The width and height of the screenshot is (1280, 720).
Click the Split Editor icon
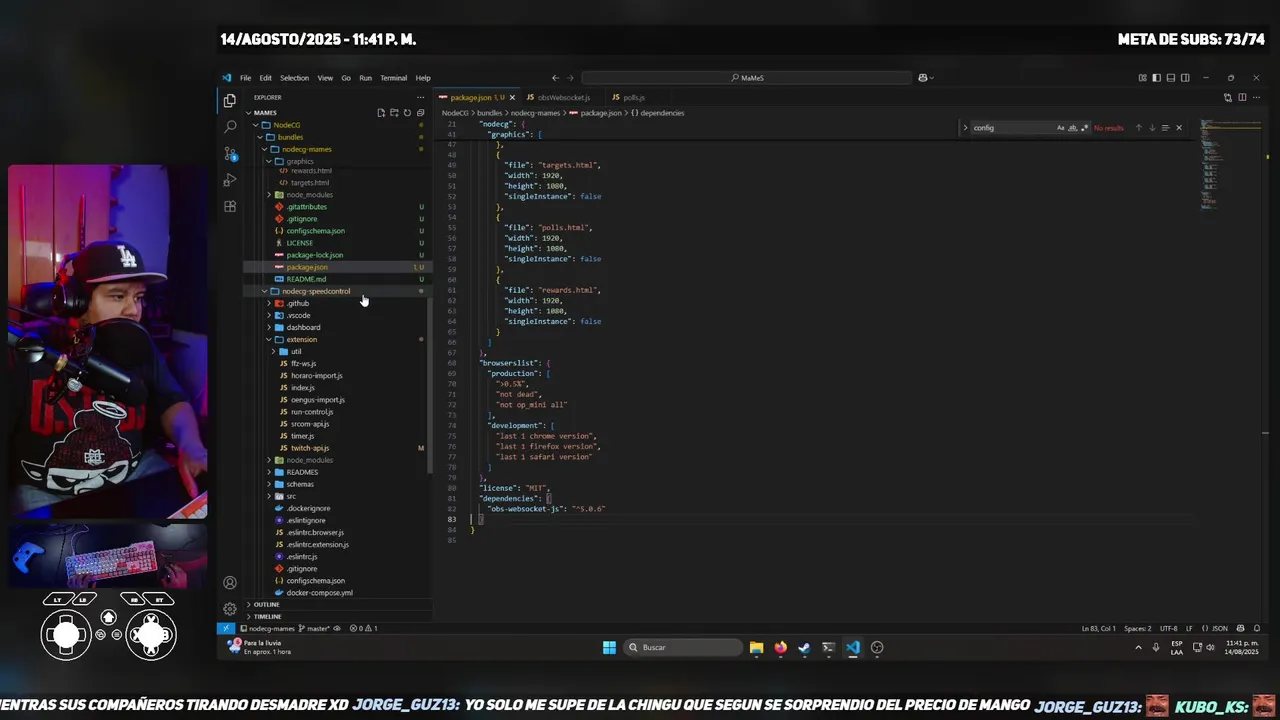(x=1242, y=97)
